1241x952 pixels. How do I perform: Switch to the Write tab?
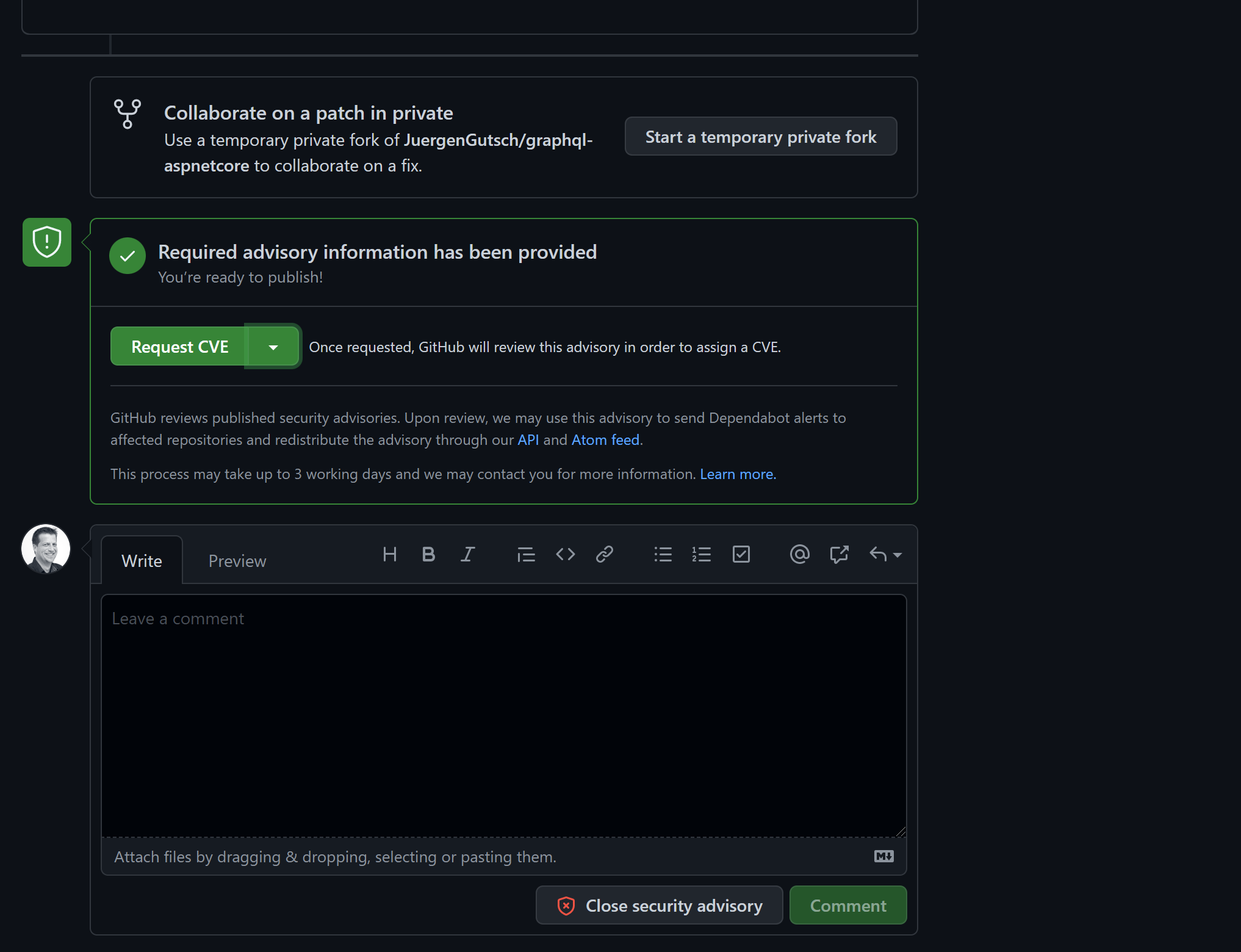[x=142, y=561]
